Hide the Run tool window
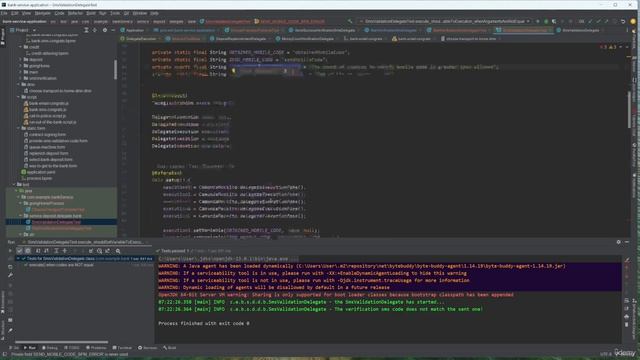640x360 pixels. (x=627, y=242)
